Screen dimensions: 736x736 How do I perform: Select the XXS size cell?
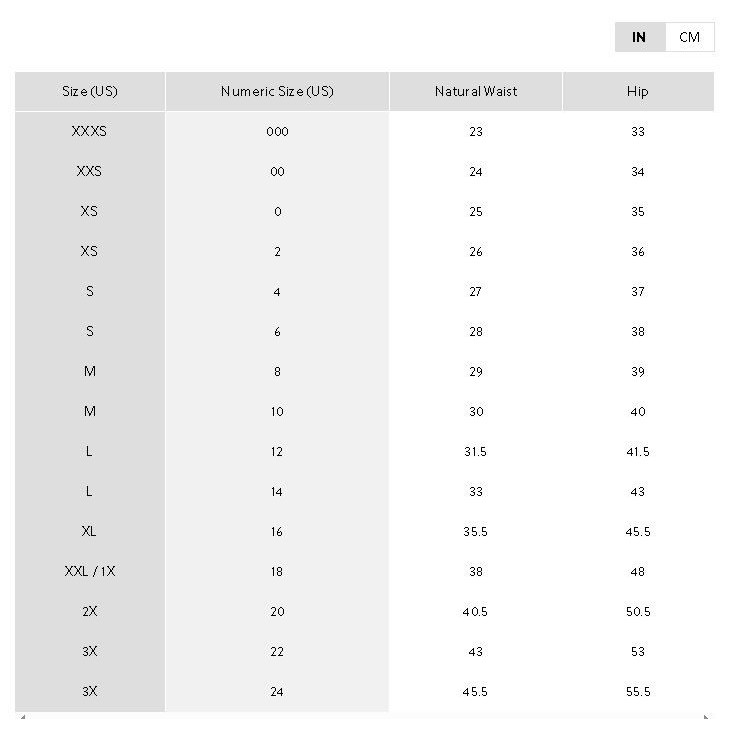coord(90,171)
